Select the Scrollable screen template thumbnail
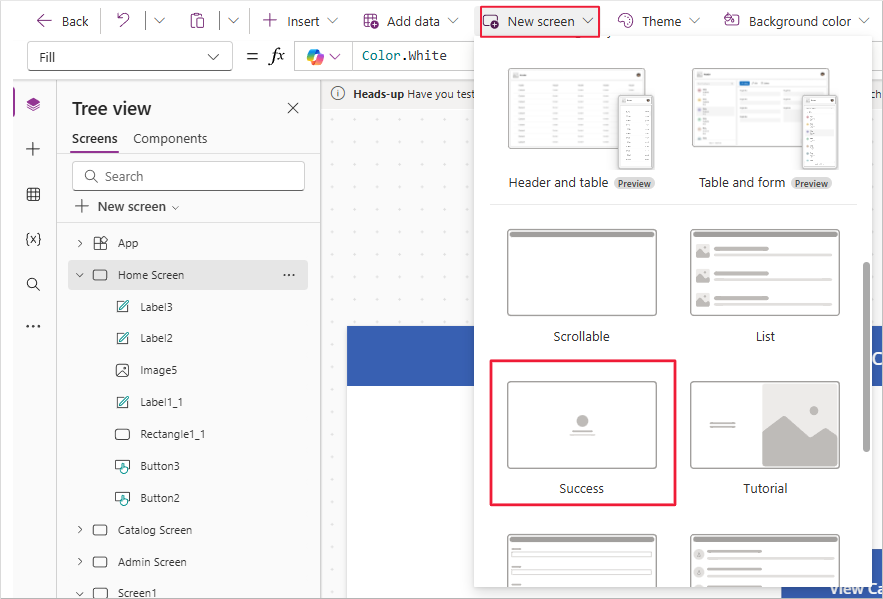 coord(582,272)
